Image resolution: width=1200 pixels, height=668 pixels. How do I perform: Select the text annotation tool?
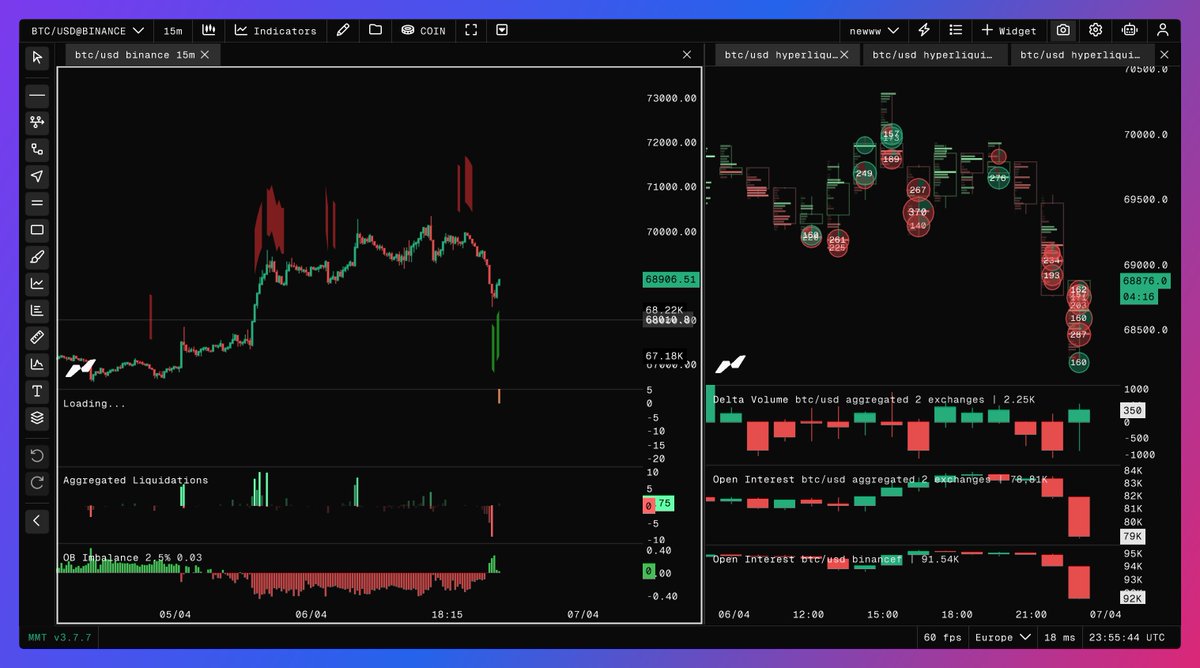(37, 391)
